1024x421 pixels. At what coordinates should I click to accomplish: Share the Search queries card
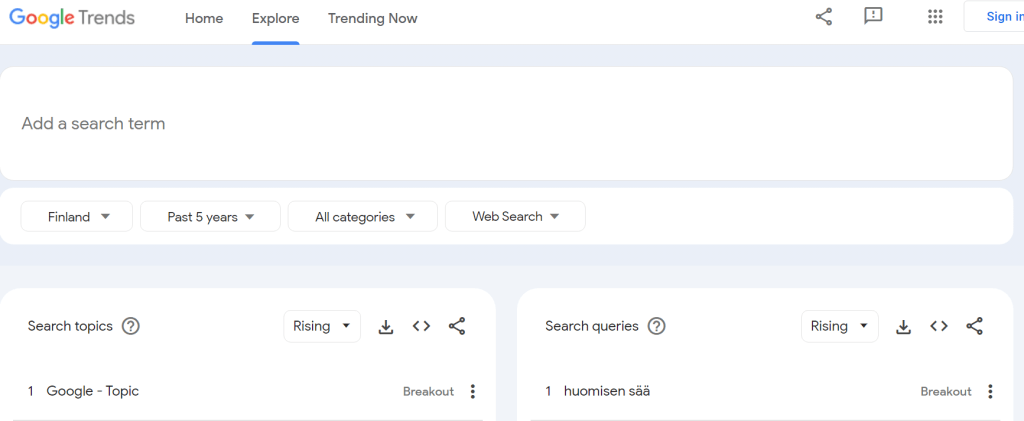coord(975,326)
